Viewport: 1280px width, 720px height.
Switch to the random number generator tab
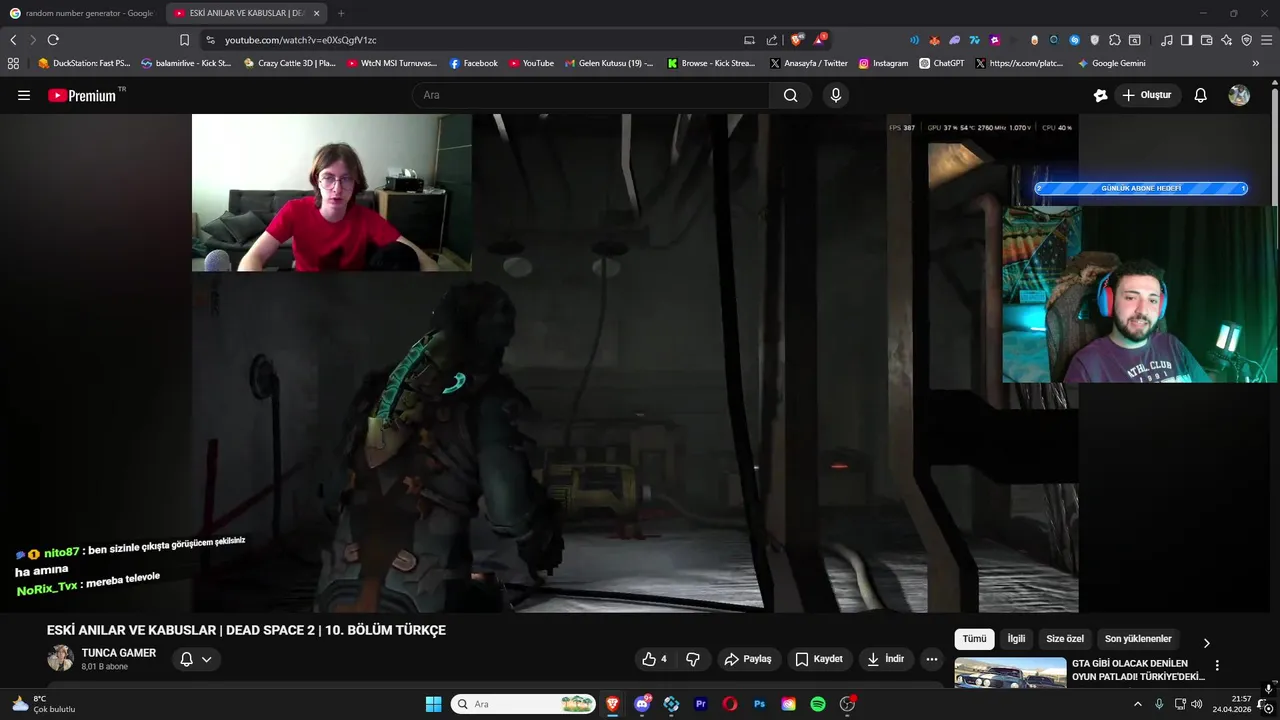(x=82, y=13)
